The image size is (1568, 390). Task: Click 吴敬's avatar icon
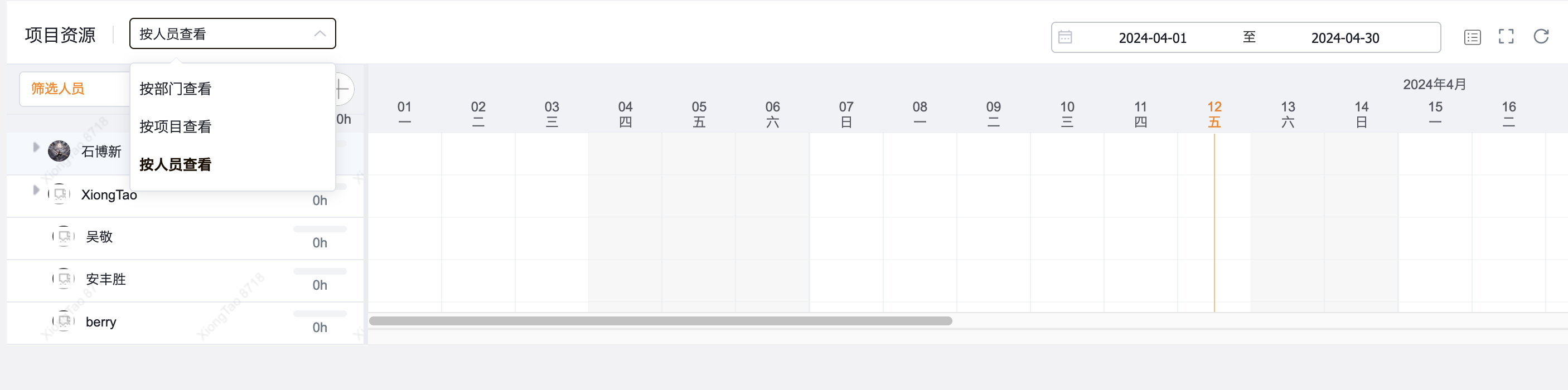[x=64, y=236]
